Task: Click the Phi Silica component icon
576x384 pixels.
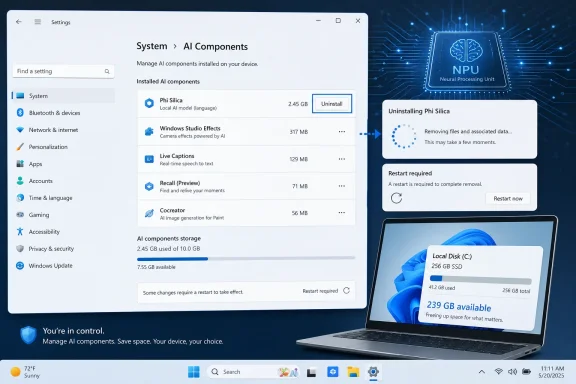Action: click(x=149, y=103)
